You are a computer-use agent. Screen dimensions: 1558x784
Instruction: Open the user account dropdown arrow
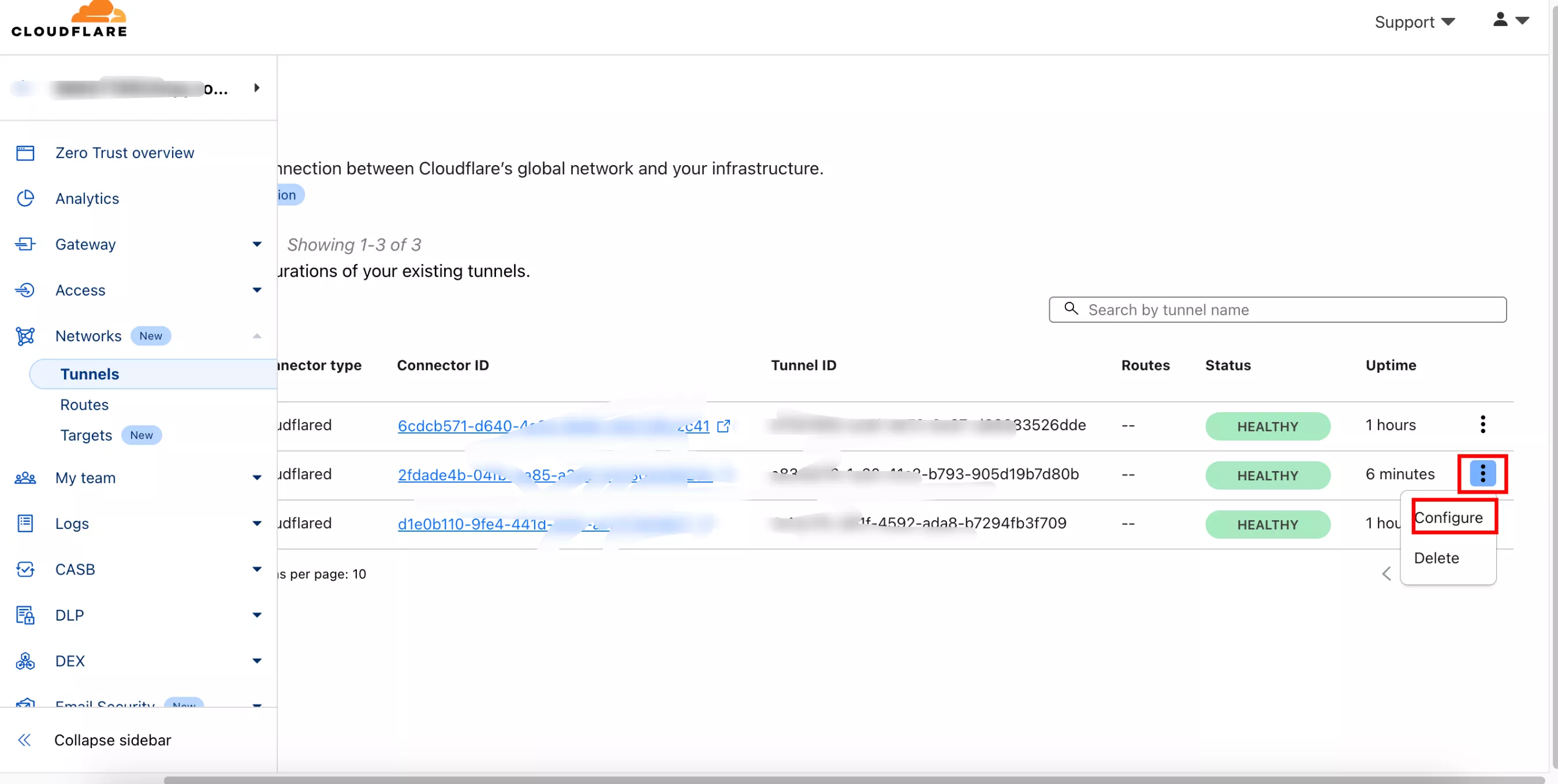pyautogui.click(x=1522, y=21)
